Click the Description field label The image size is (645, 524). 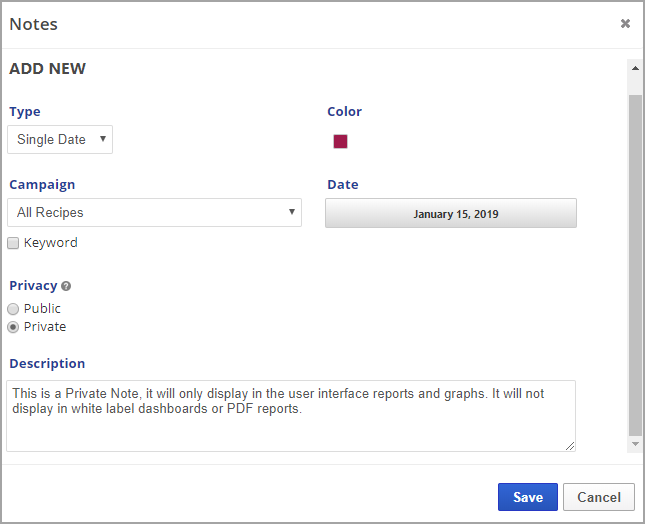[47, 363]
